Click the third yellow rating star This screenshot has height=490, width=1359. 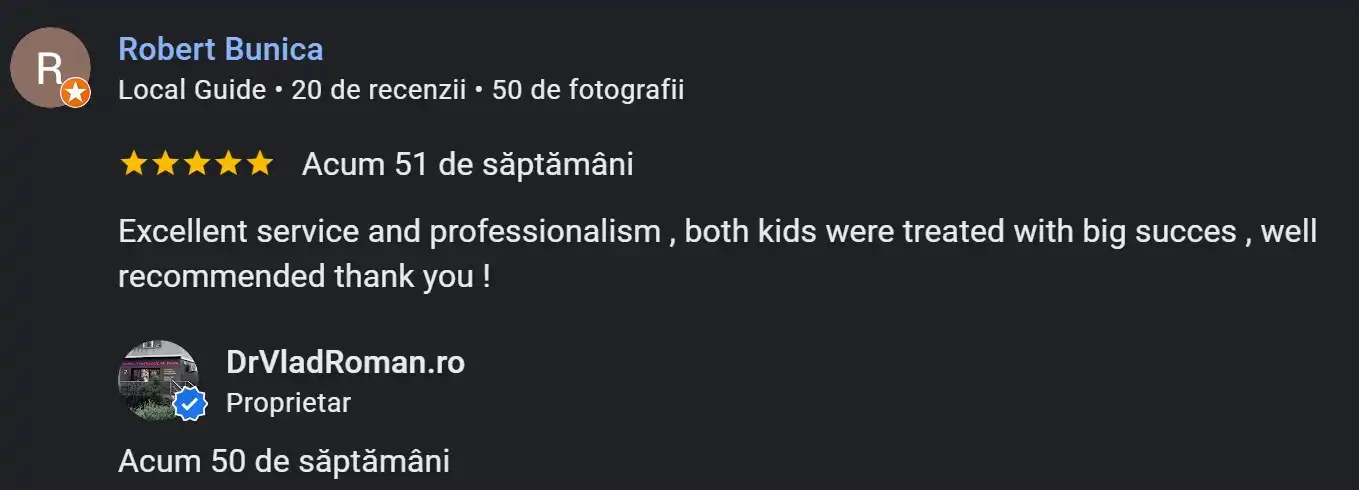(196, 164)
